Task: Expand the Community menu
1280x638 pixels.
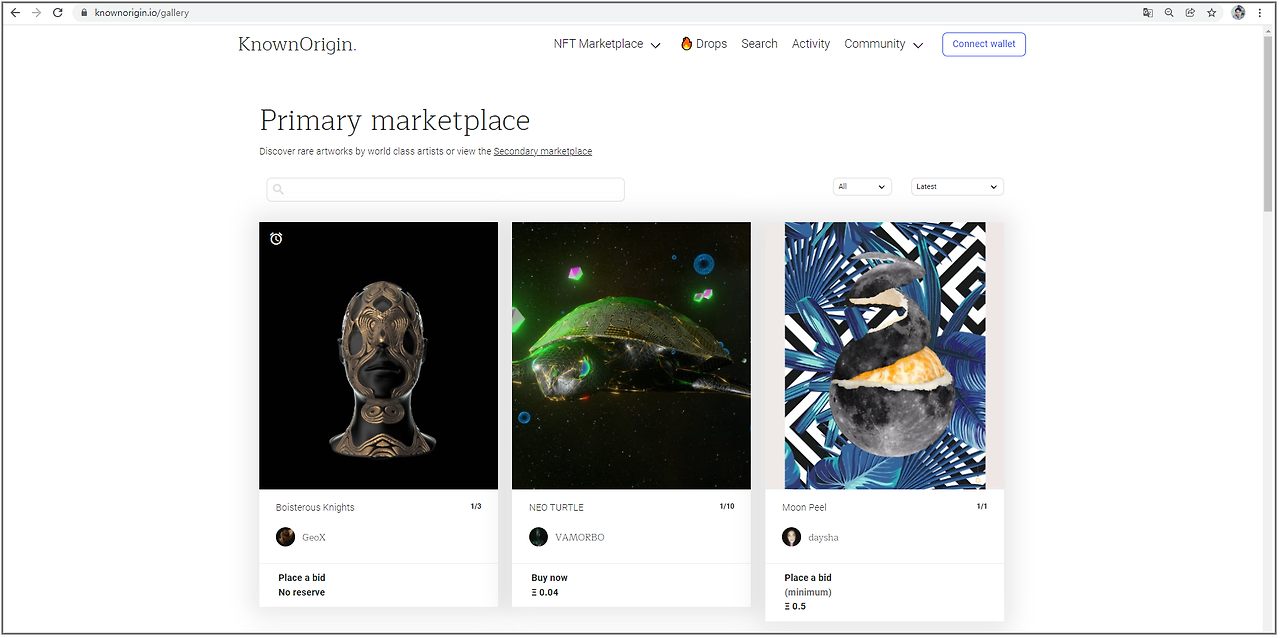Action: tap(884, 44)
